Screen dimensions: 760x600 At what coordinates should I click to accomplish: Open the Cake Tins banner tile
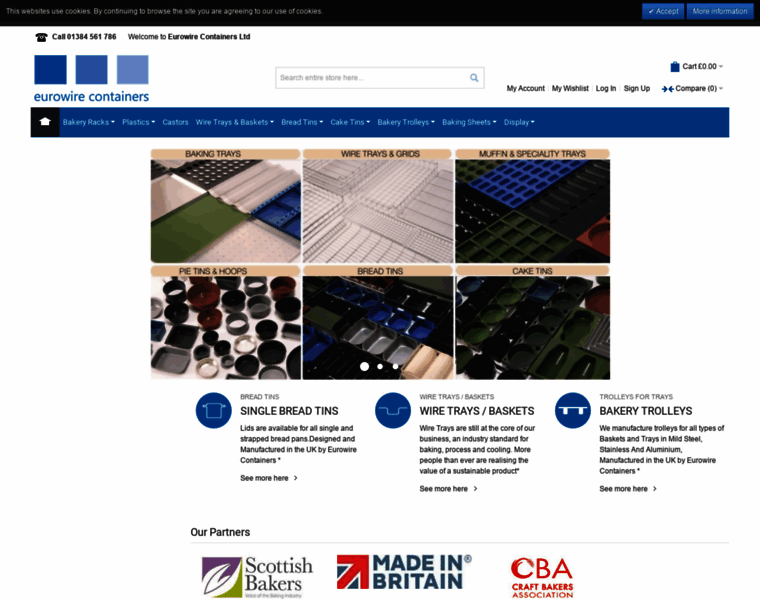[x=533, y=322]
